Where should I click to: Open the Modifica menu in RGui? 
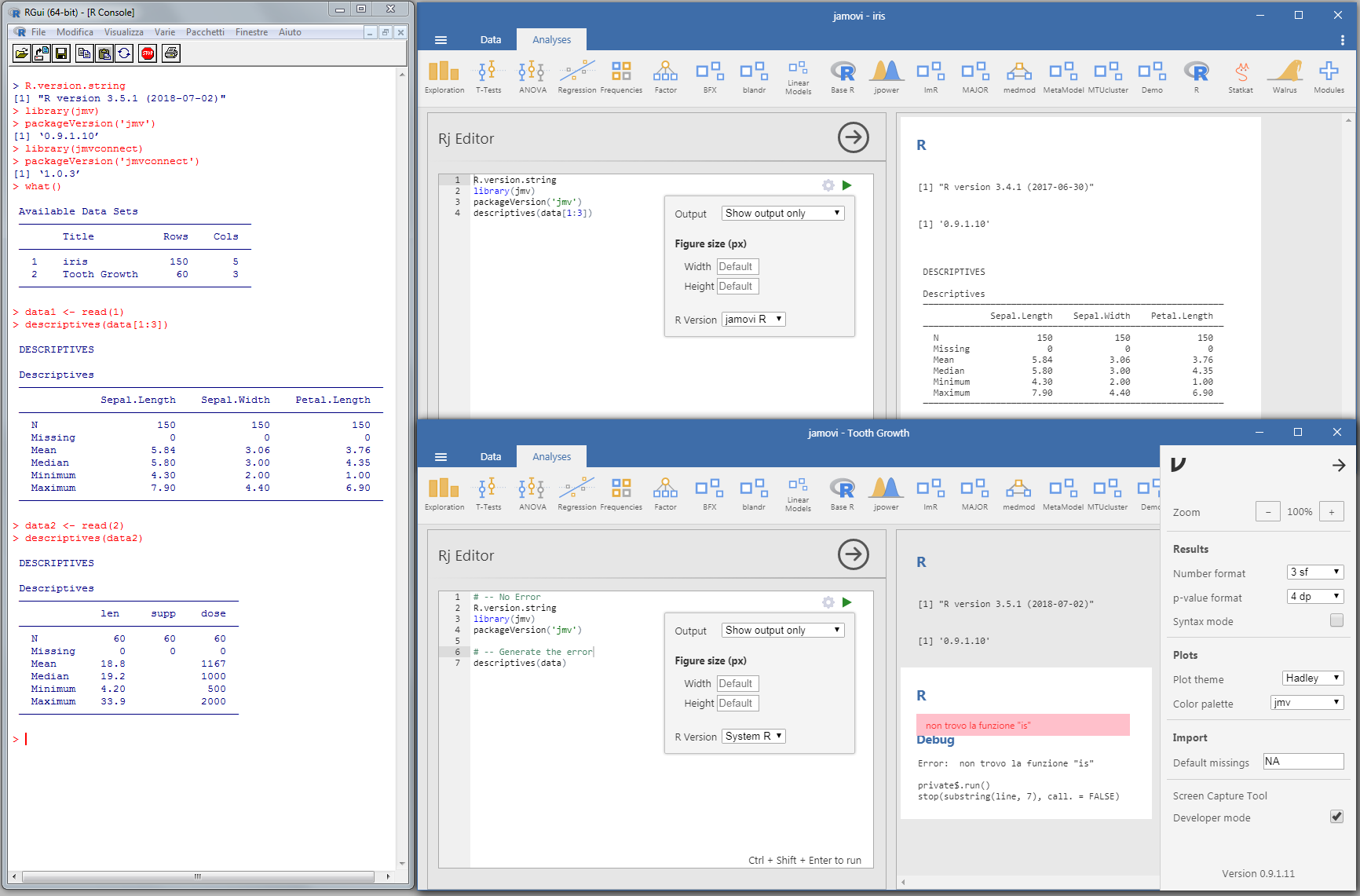(x=75, y=32)
